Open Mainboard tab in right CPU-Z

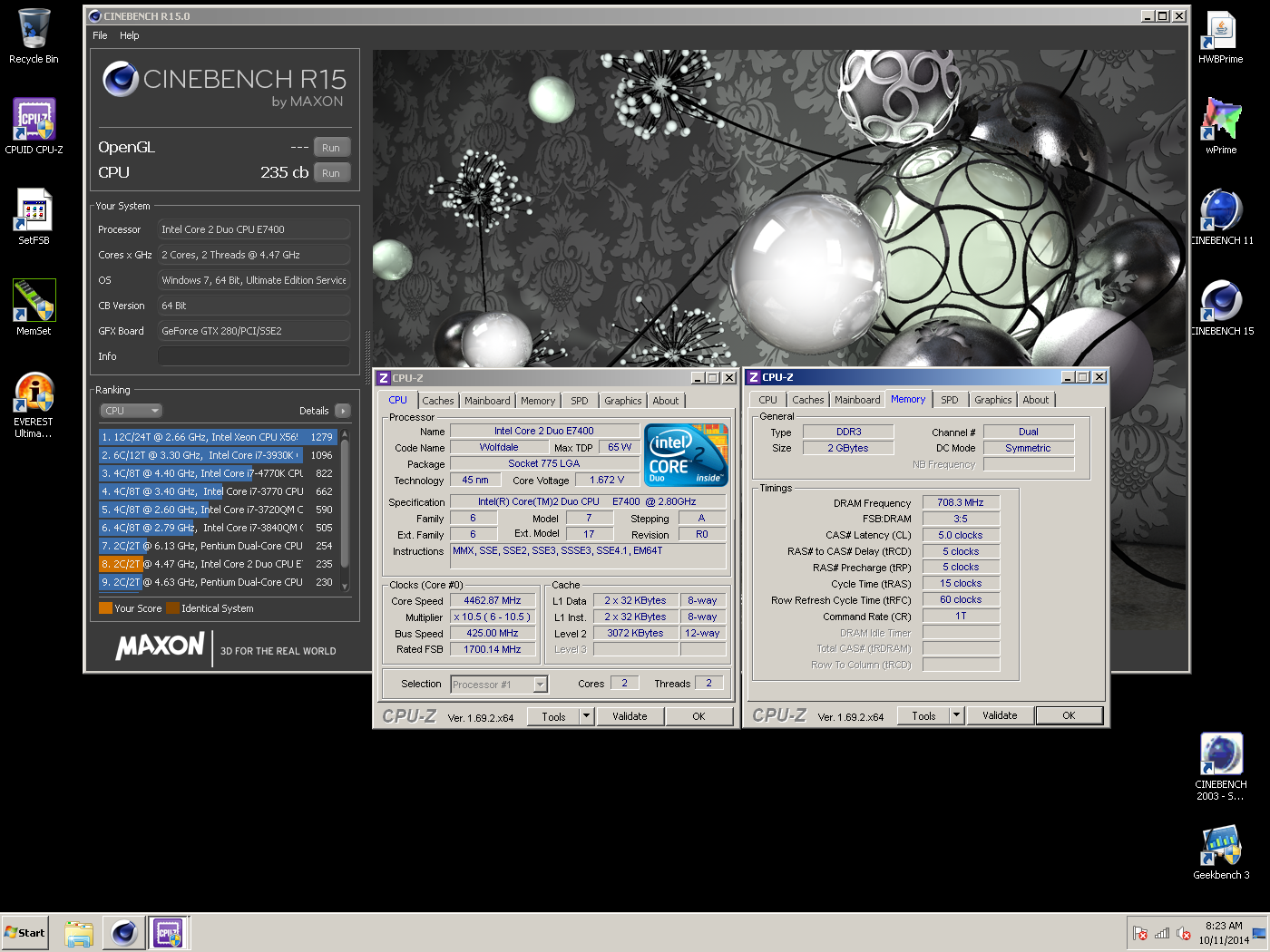(x=857, y=400)
